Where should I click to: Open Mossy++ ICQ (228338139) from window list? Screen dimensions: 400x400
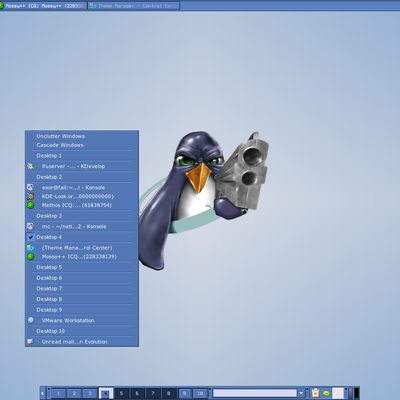pyautogui.click(x=82, y=256)
